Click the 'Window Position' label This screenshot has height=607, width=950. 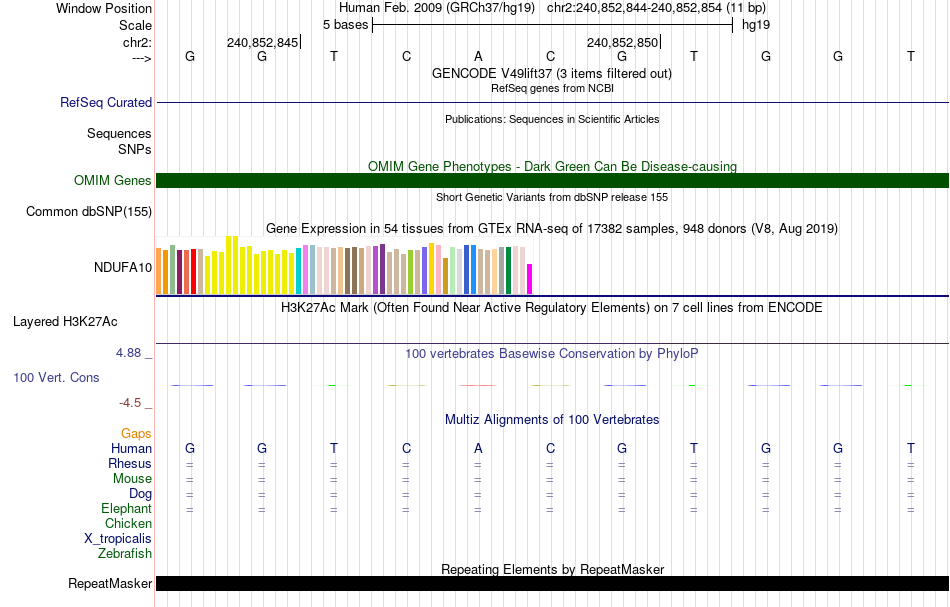[x=104, y=8]
